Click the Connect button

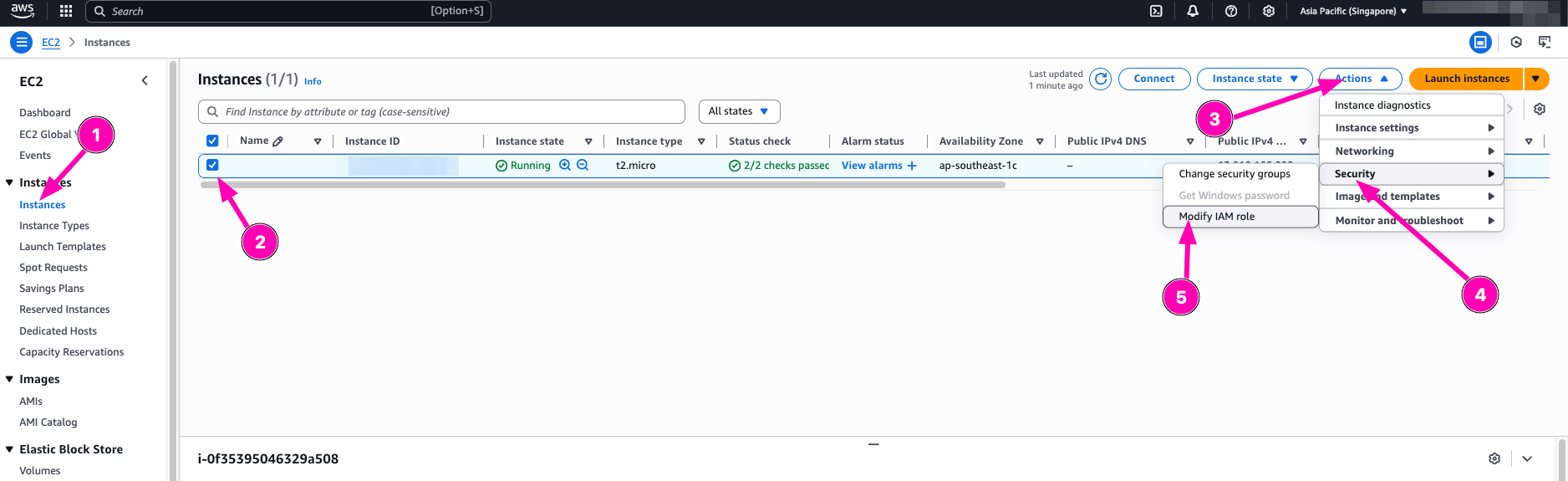(x=1153, y=79)
